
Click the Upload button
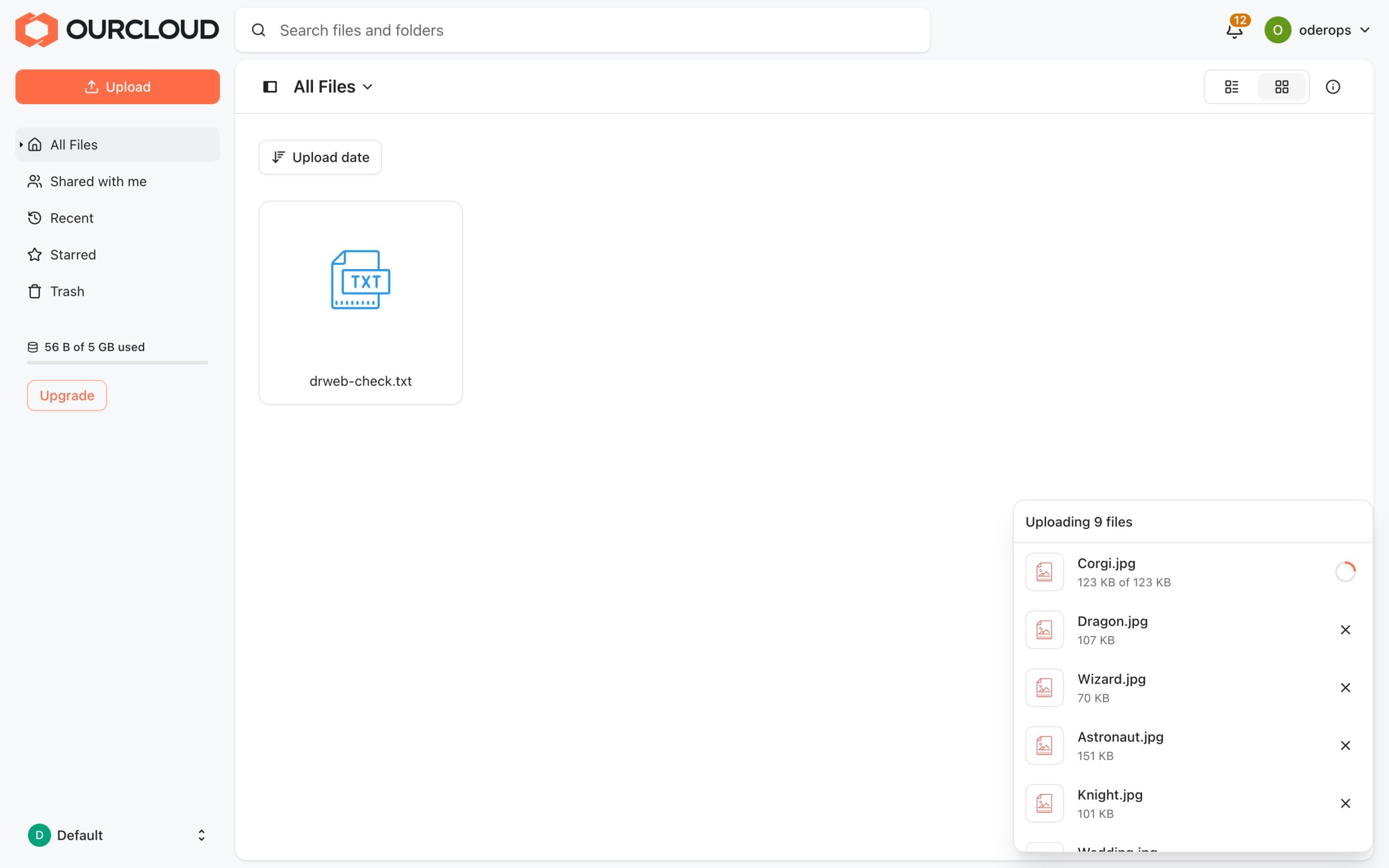[x=117, y=87]
